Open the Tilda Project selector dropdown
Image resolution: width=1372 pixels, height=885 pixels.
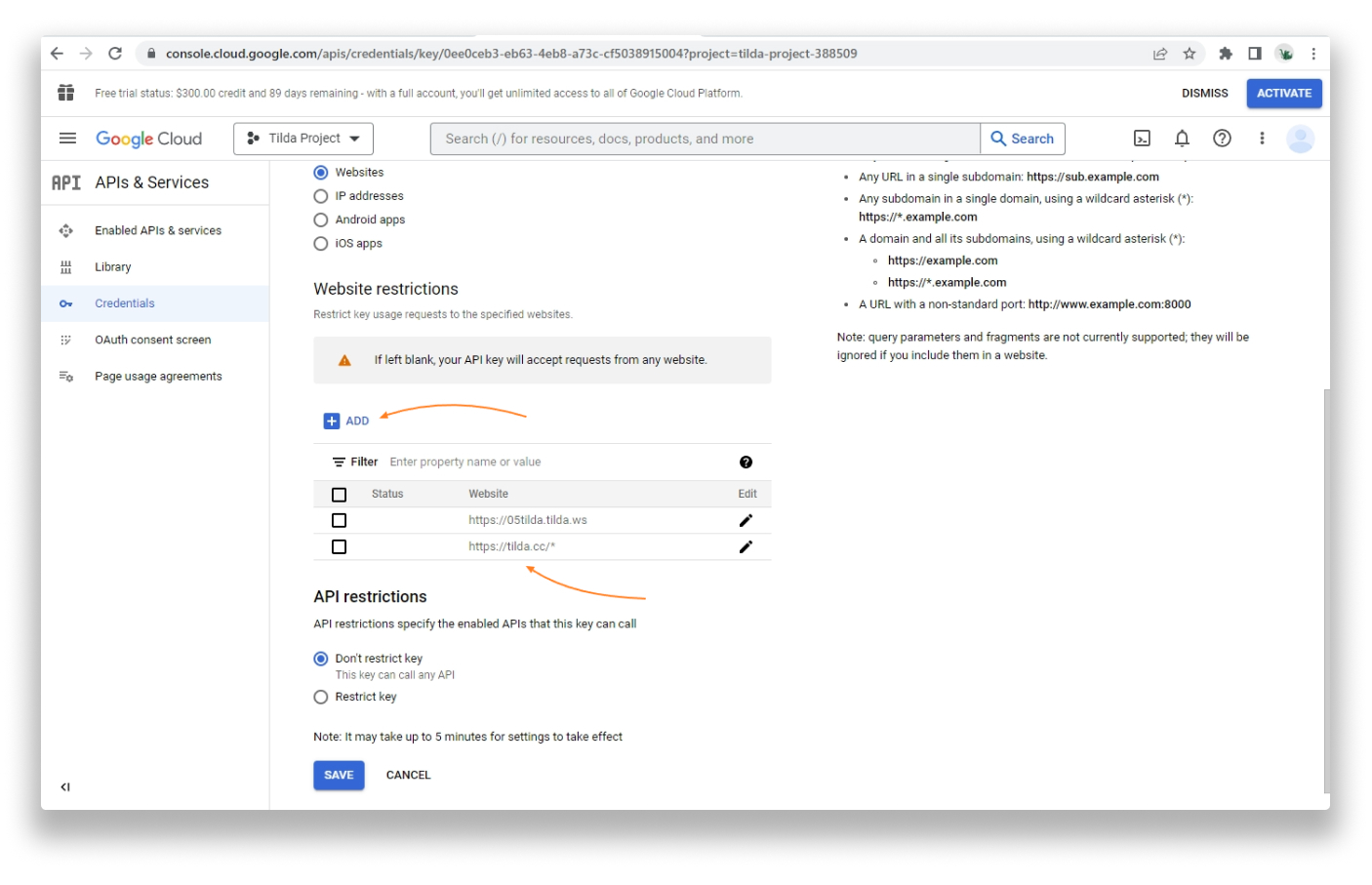pos(303,139)
